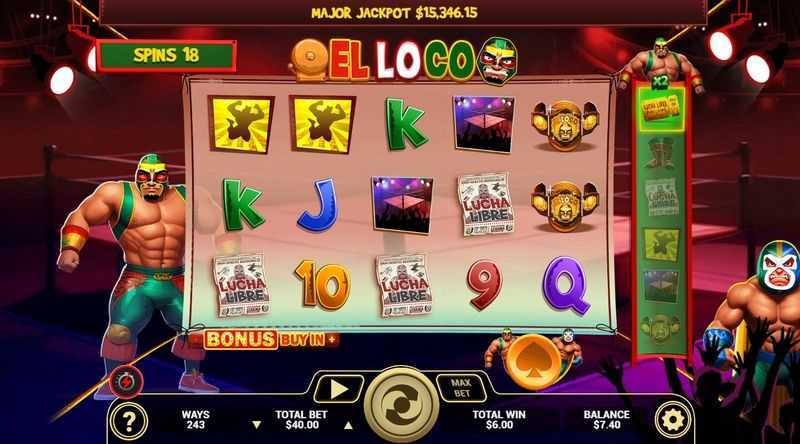The height and width of the screenshot is (444, 800).
Task: Select boots symbol in multiplier trail
Action: point(660,153)
